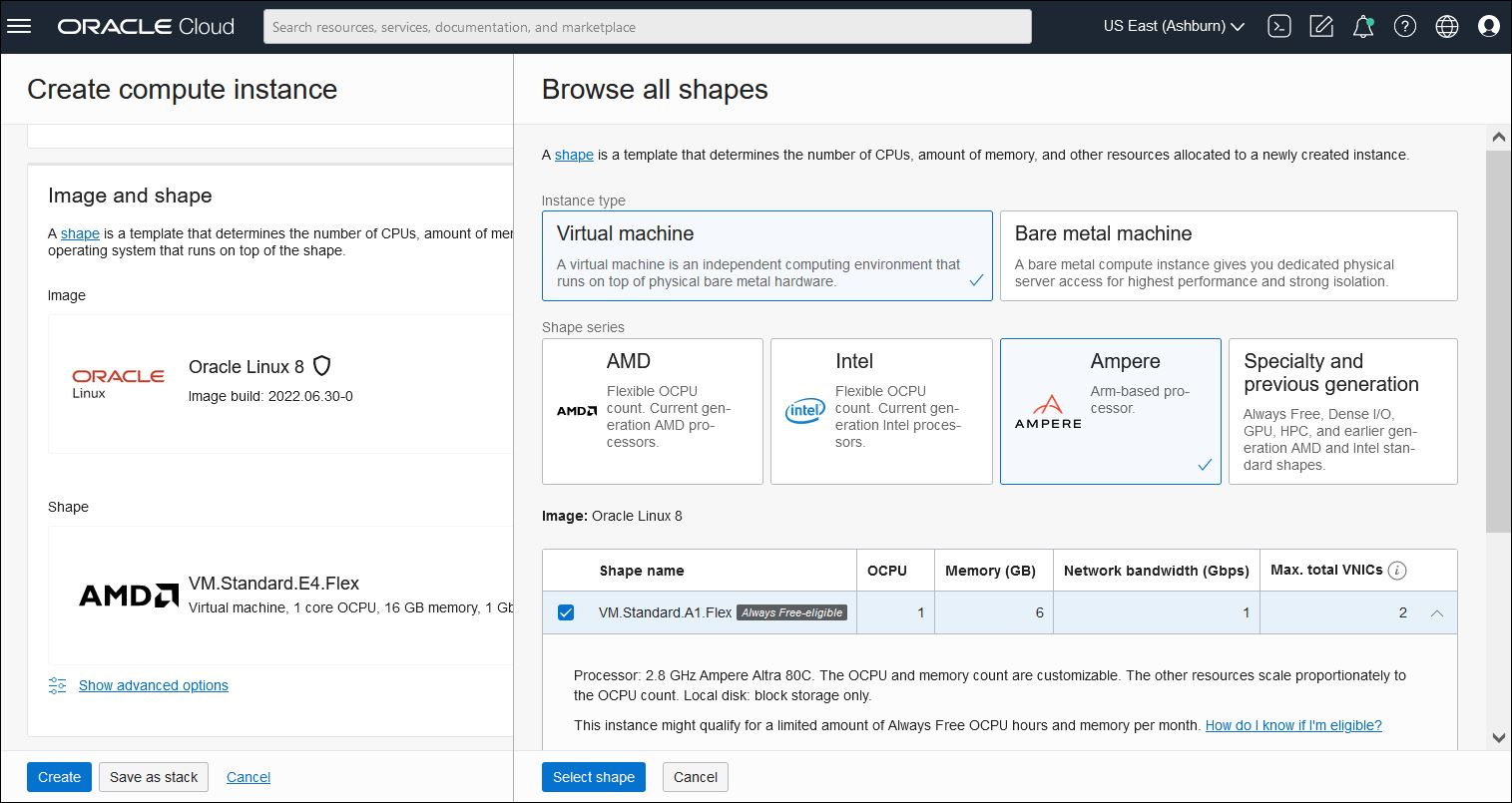The width and height of the screenshot is (1512, 803).
Task: Uncheck the VM.Standard.A1.Flex shape checkbox
Action: click(566, 612)
